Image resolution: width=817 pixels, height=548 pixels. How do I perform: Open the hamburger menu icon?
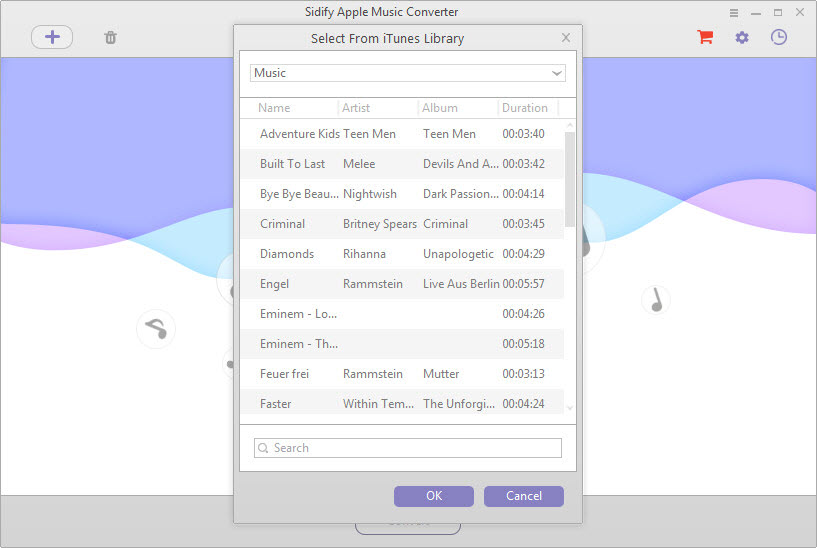pos(734,13)
